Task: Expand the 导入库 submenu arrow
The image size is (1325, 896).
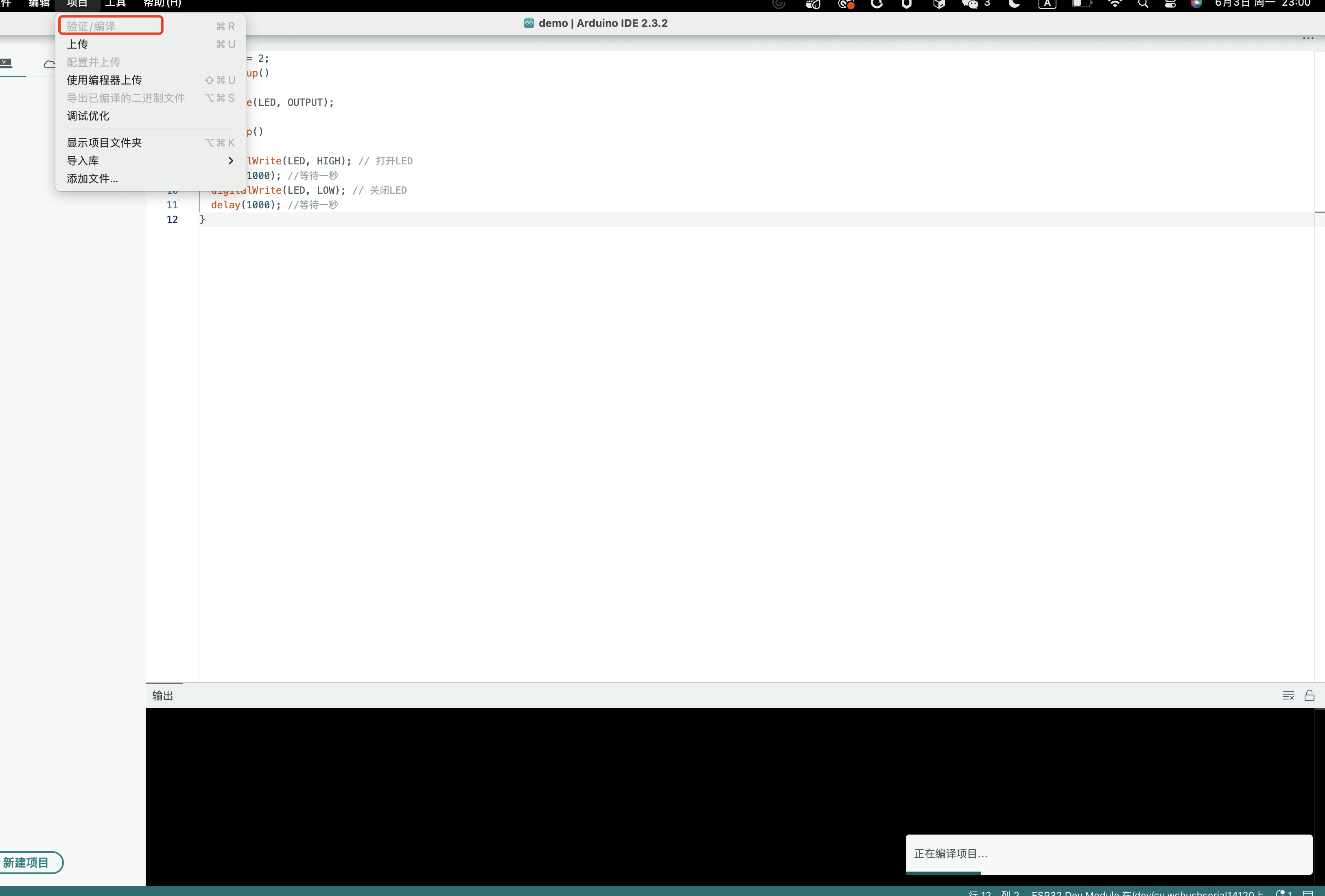Action: pos(230,161)
